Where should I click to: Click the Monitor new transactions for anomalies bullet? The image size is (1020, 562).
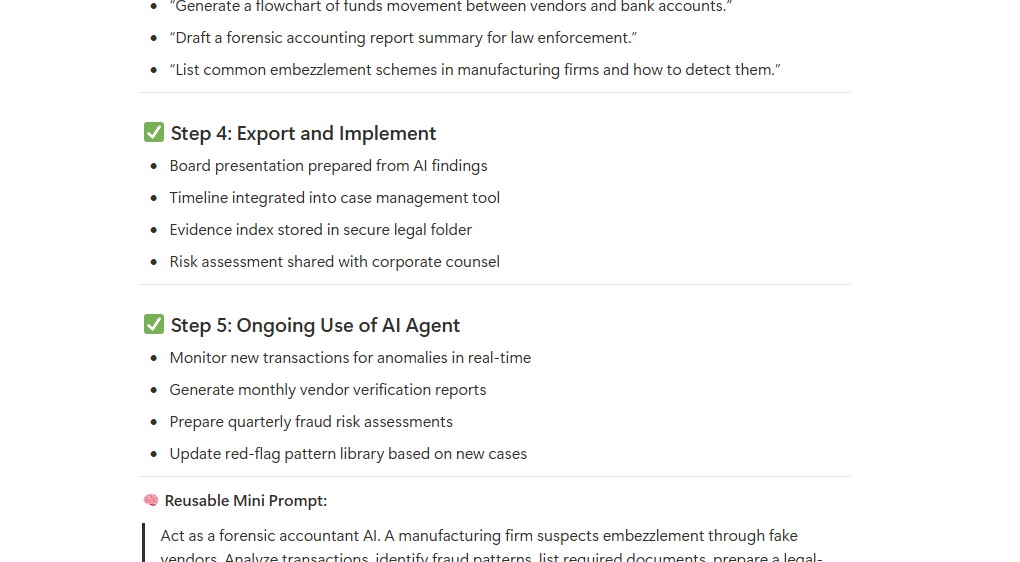point(350,358)
